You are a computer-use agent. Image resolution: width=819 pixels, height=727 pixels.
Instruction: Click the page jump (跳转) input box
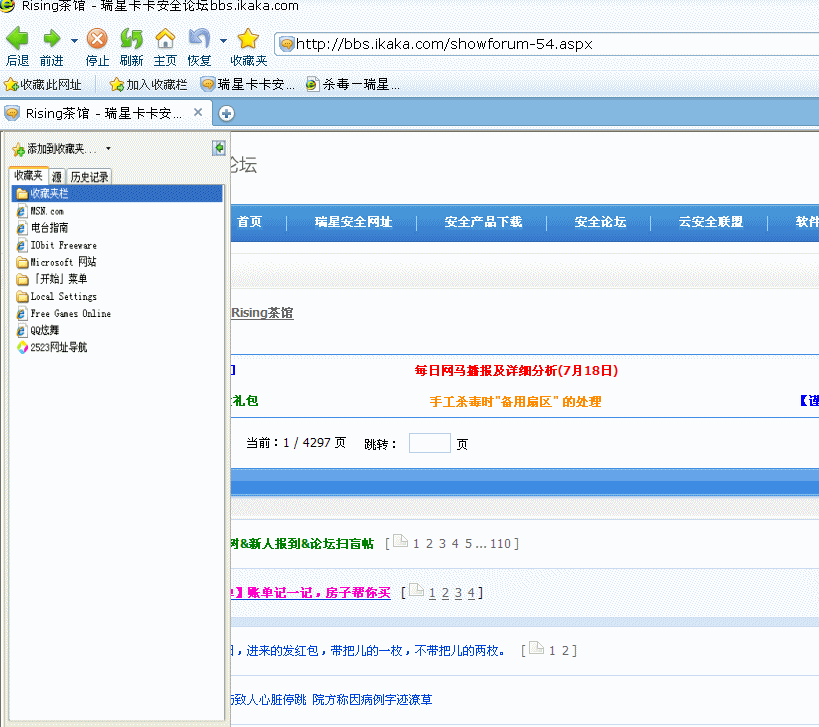tap(429, 443)
